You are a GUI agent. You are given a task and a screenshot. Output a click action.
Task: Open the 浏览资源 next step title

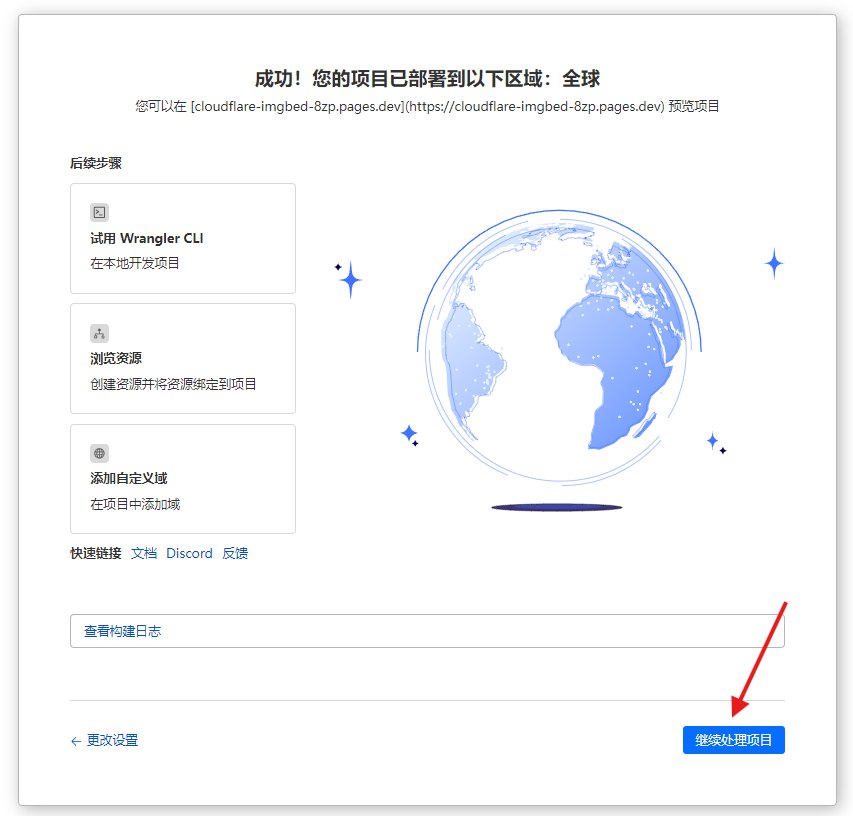pos(115,358)
